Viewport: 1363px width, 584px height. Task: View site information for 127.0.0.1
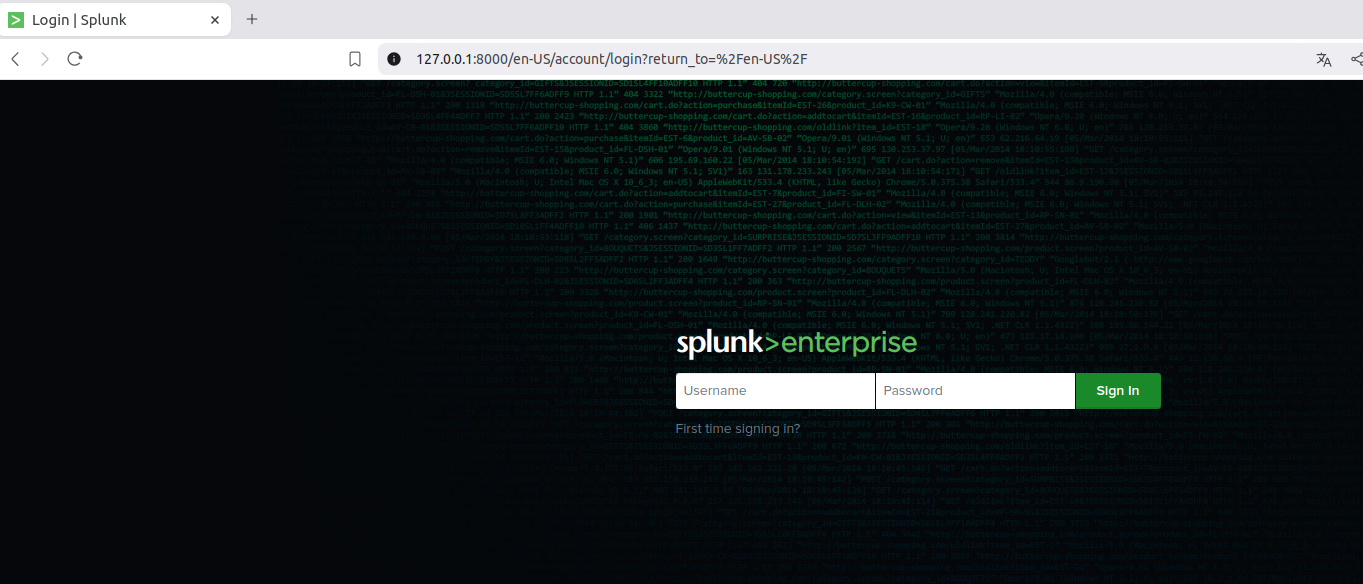coord(394,59)
